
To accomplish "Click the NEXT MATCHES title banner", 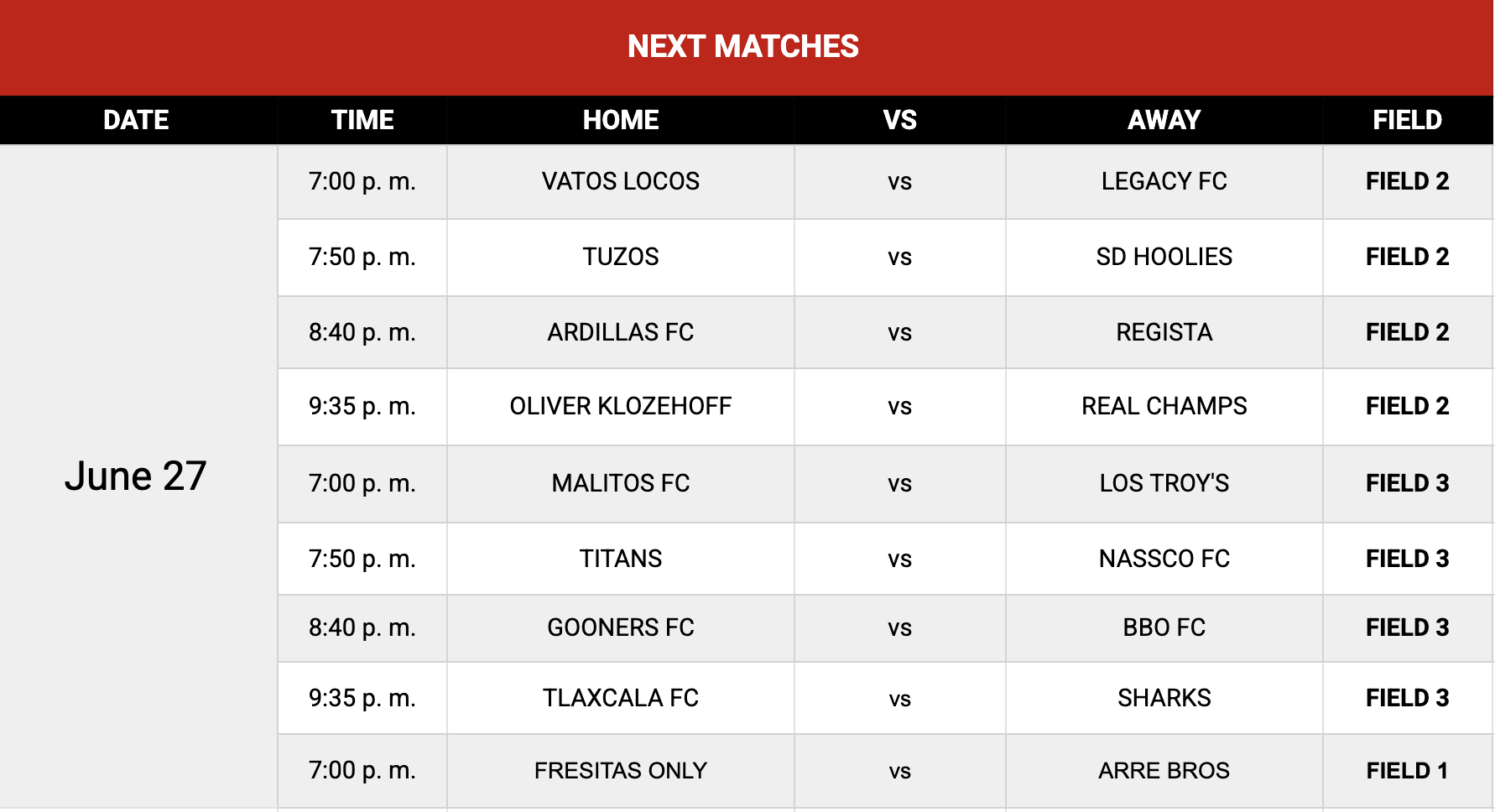I will click(747, 47).
